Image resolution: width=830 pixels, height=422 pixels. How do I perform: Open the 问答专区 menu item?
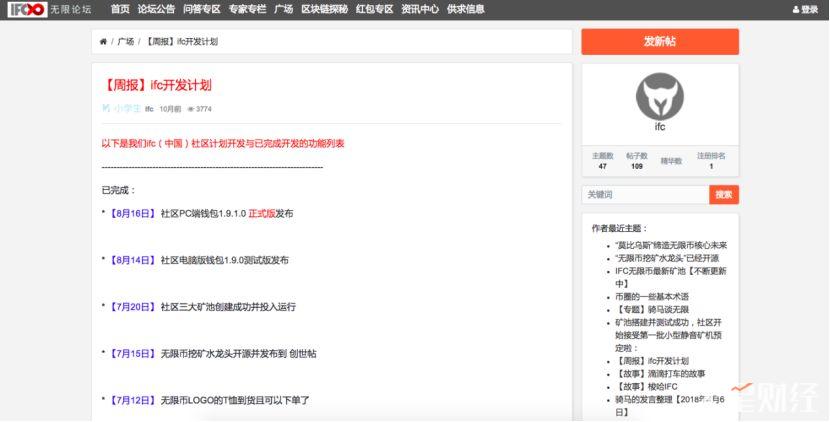[202, 9]
